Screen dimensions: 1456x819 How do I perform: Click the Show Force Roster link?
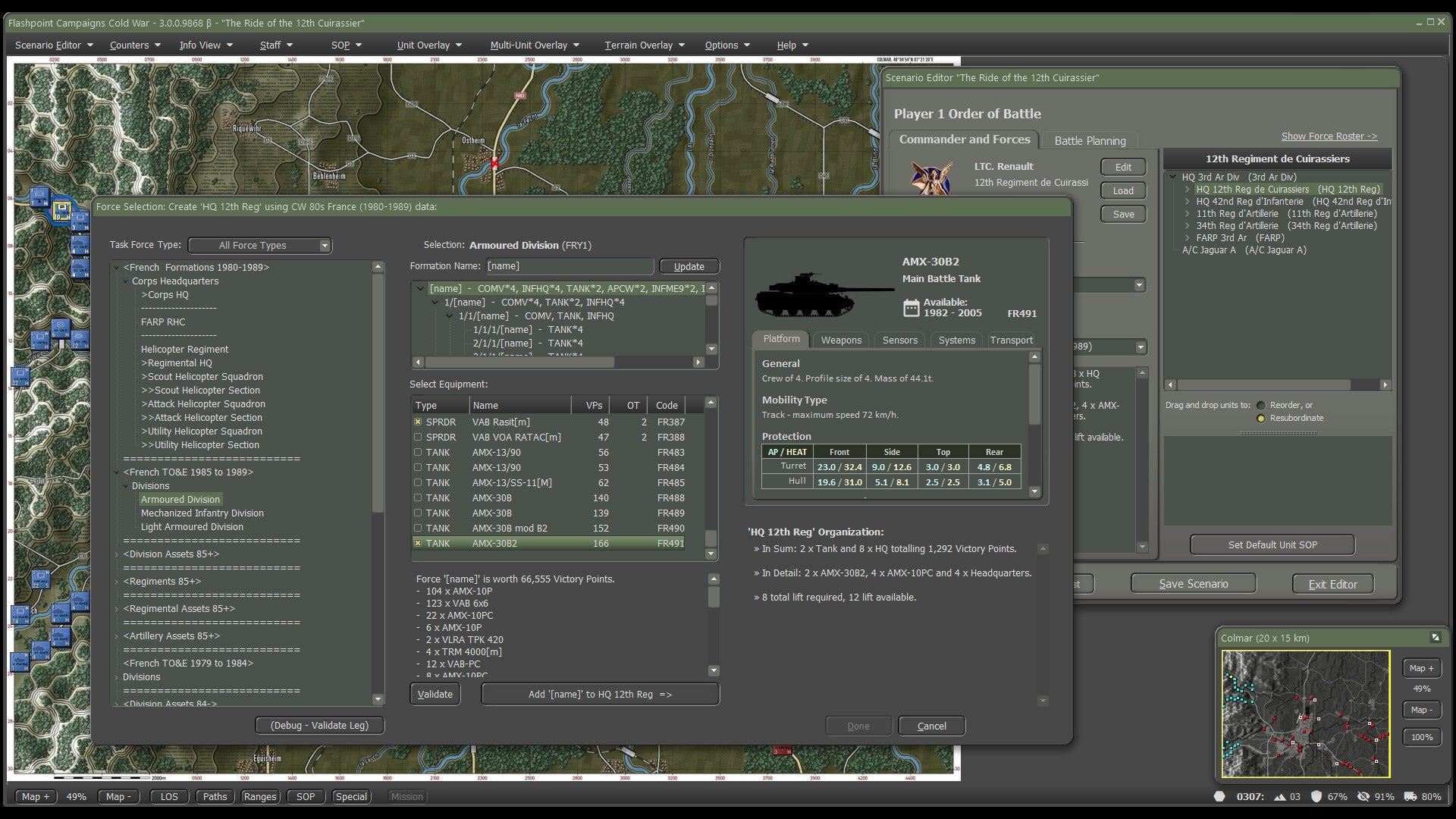click(1329, 136)
